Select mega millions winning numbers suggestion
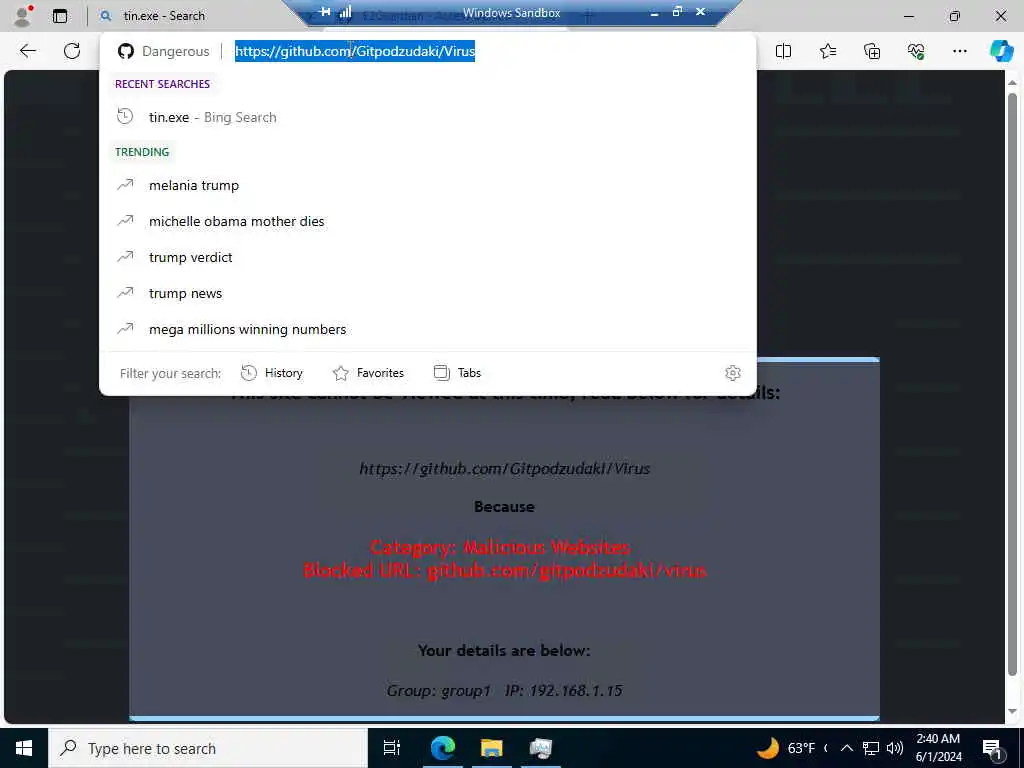 (428, 329)
